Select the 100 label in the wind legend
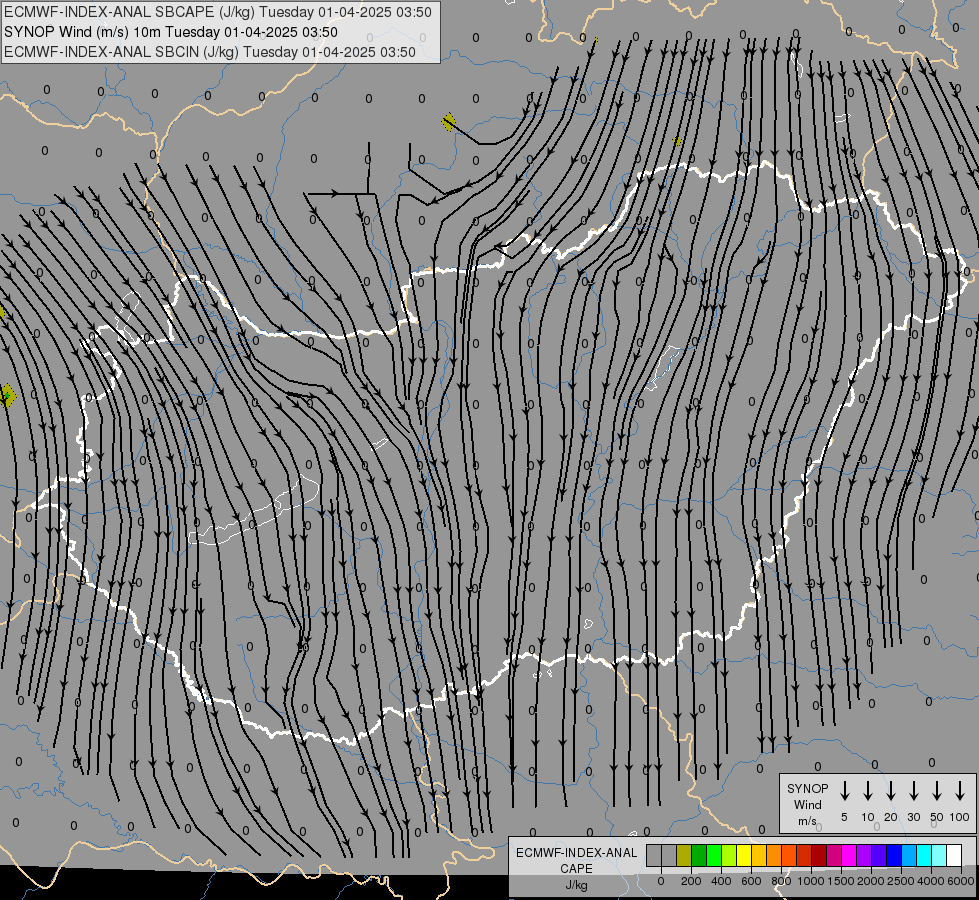 click(960, 817)
